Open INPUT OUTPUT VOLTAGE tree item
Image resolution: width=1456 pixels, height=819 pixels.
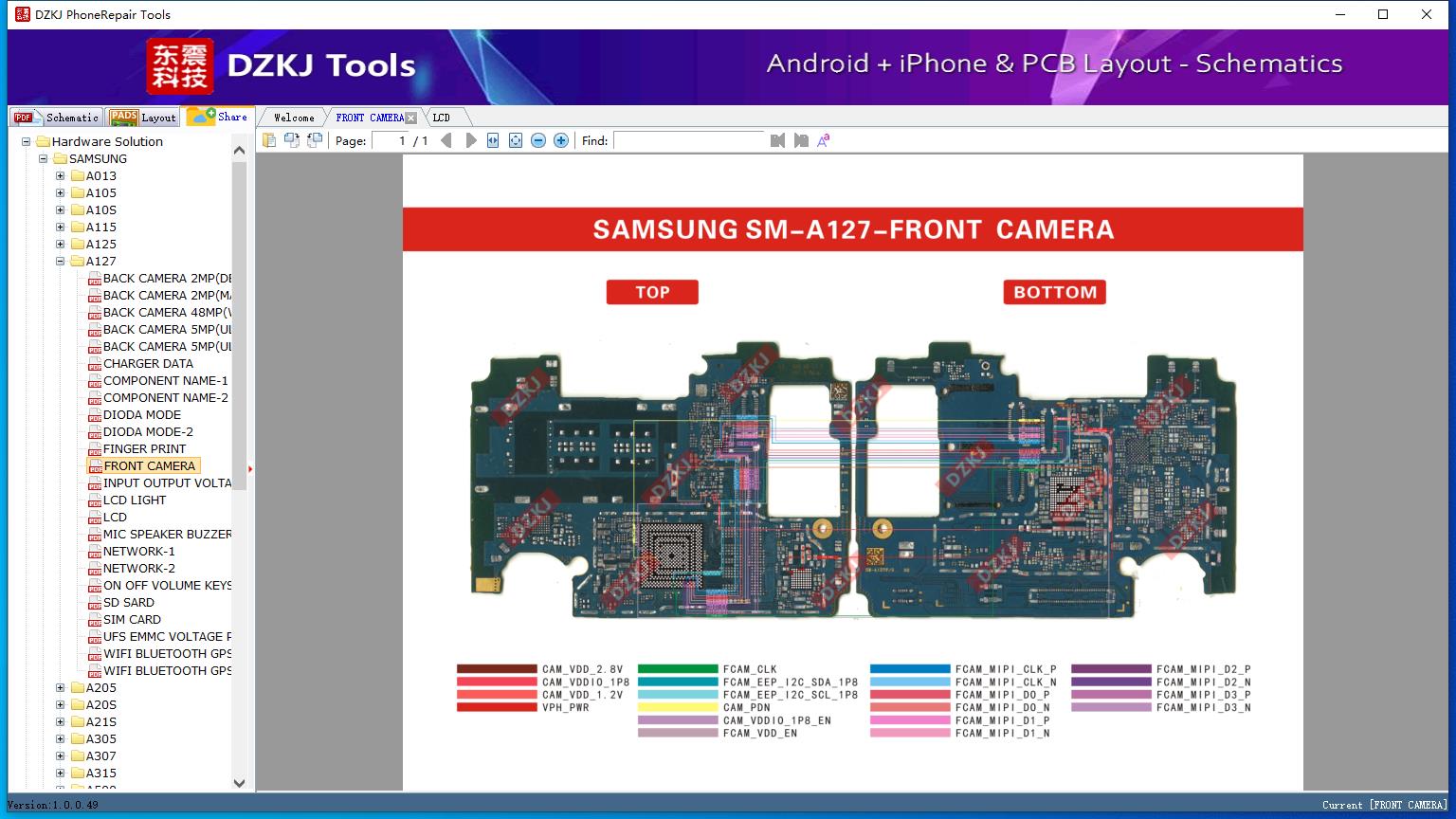click(x=167, y=483)
